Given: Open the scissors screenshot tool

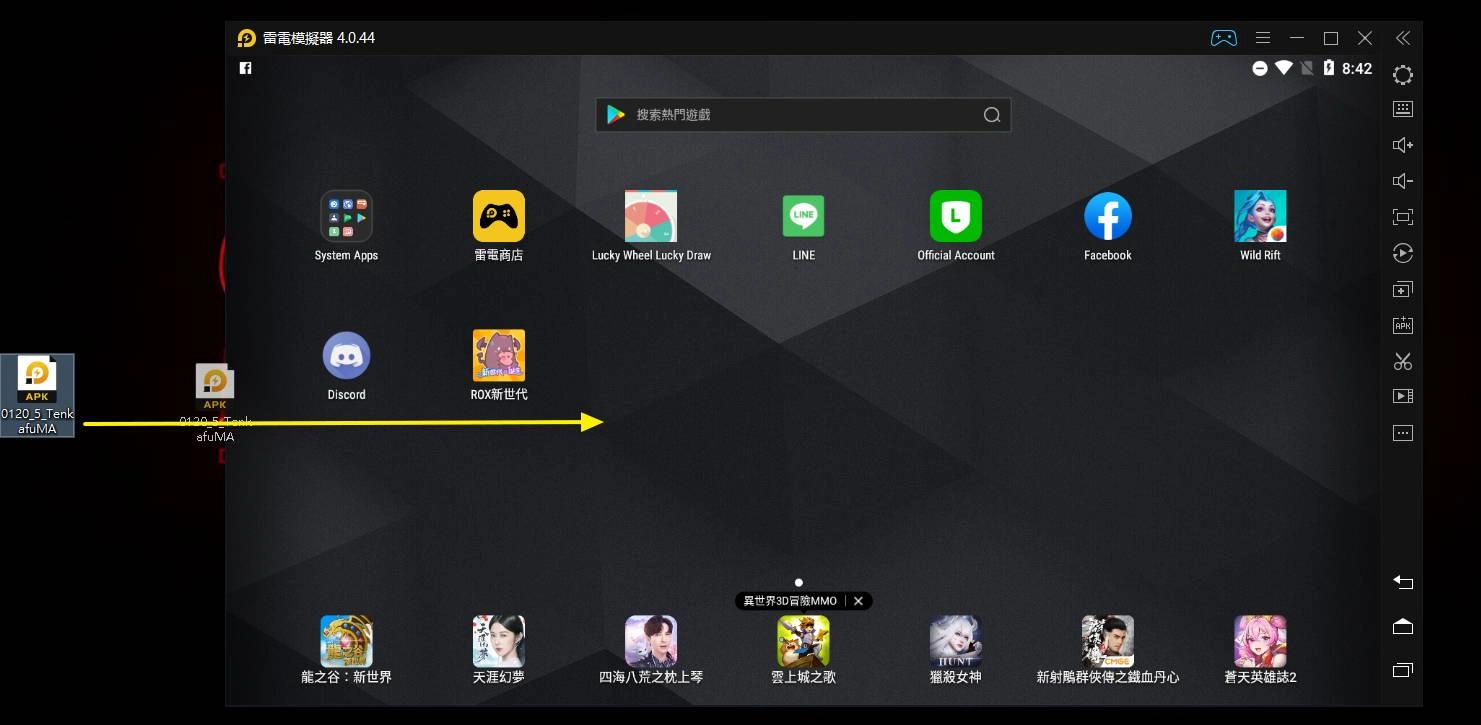Looking at the screenshot, I should 1403,361.
